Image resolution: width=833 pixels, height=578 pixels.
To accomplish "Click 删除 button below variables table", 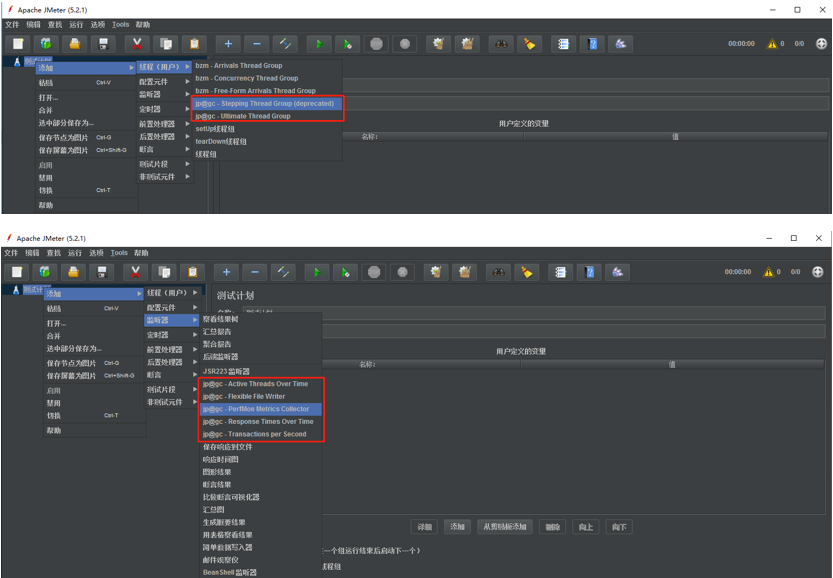I will [552, 527].
